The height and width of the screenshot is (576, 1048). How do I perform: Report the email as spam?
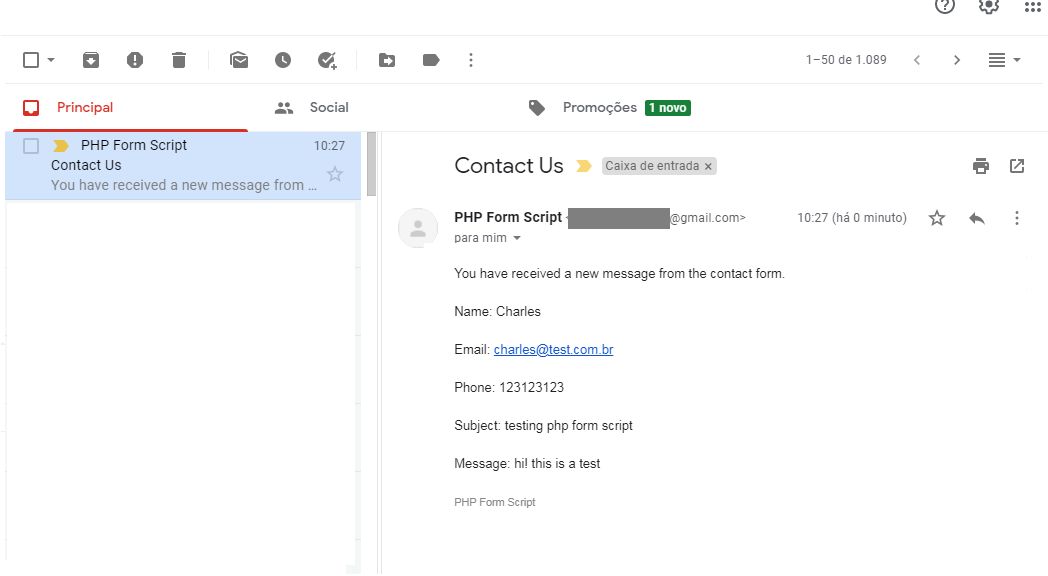135,60
